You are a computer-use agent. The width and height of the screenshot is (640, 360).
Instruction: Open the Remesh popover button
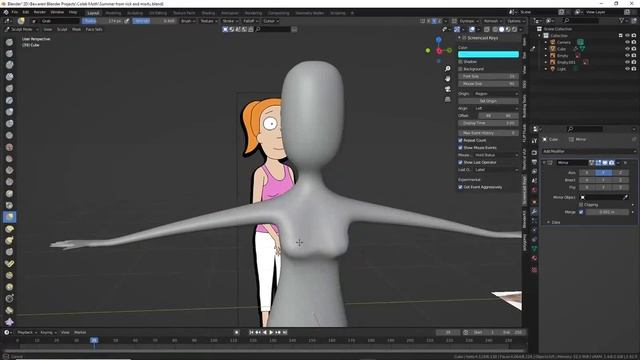coord(493,21)
